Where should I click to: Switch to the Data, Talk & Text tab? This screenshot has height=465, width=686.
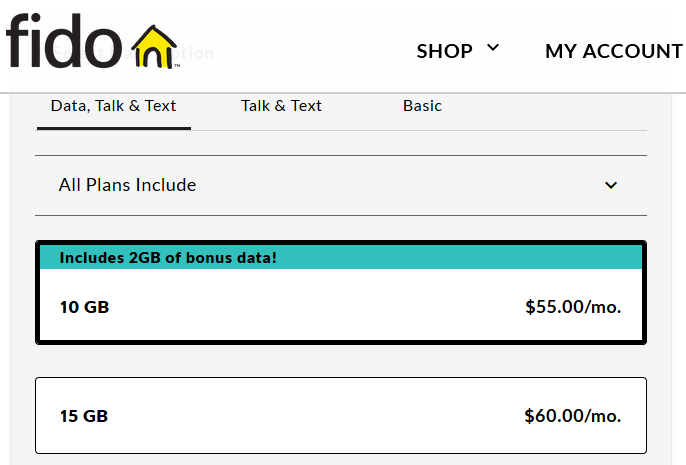click(113, 106)
